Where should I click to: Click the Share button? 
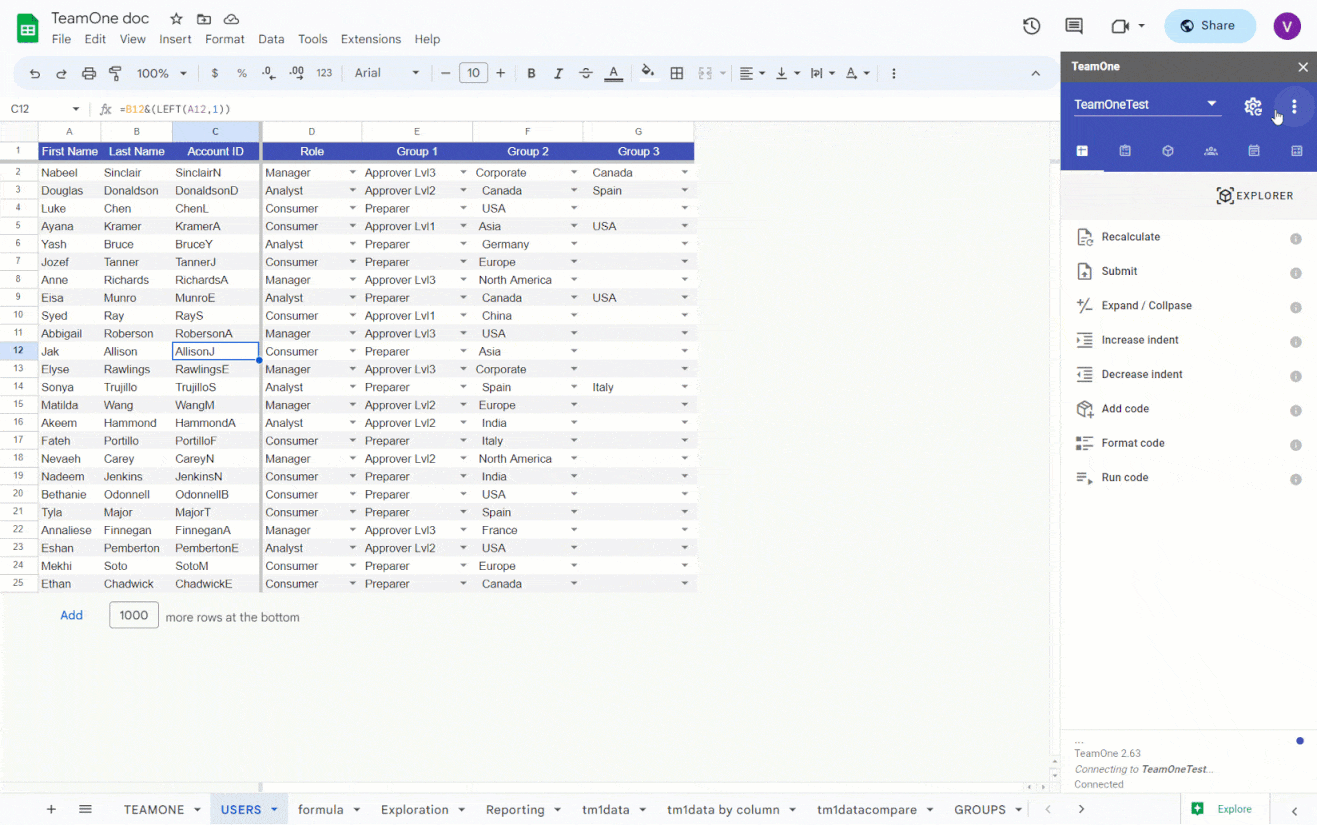click(1209, 26)
